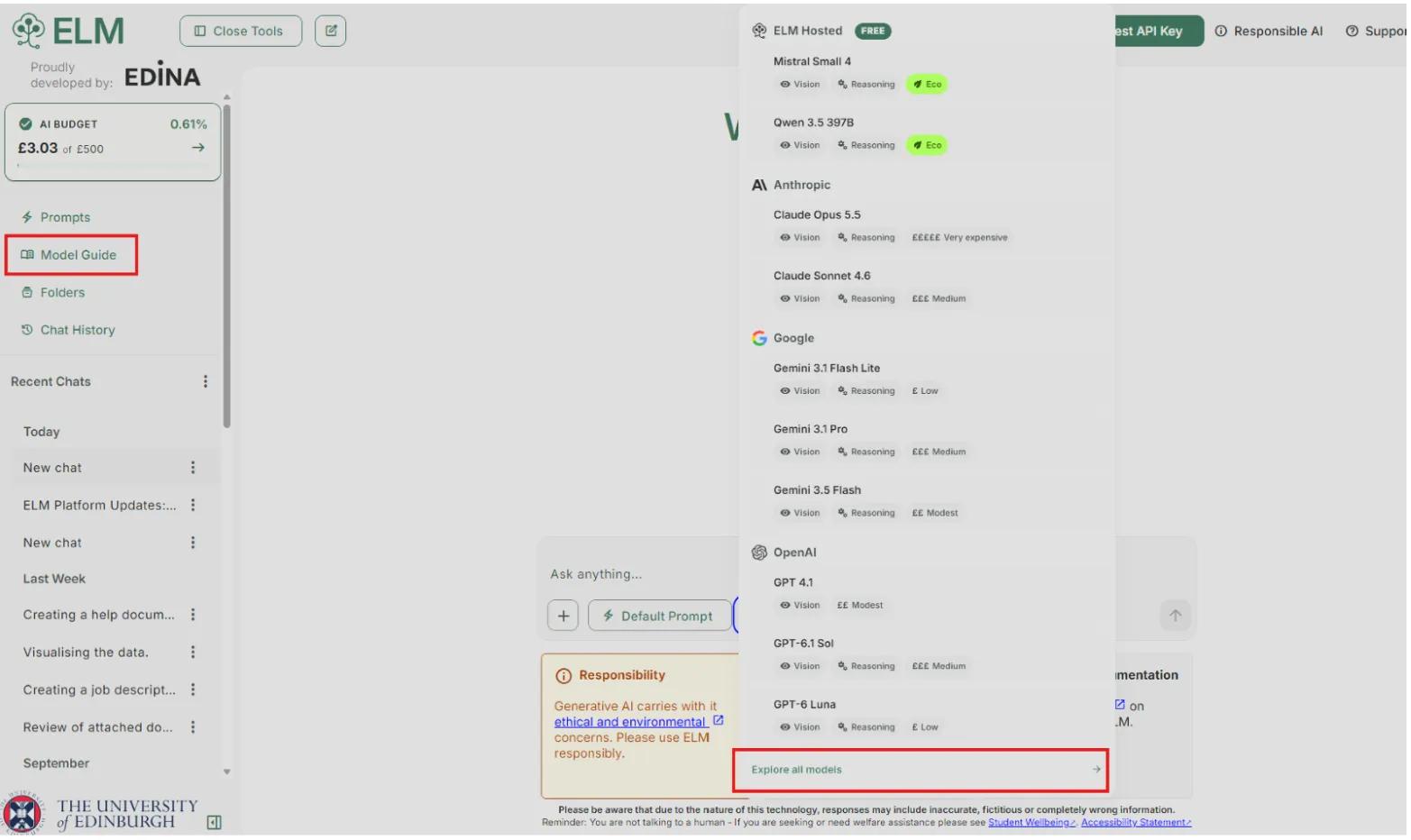Click the Close Tools button
This screenshot has width=1411, height=840.
pos(241,31)
